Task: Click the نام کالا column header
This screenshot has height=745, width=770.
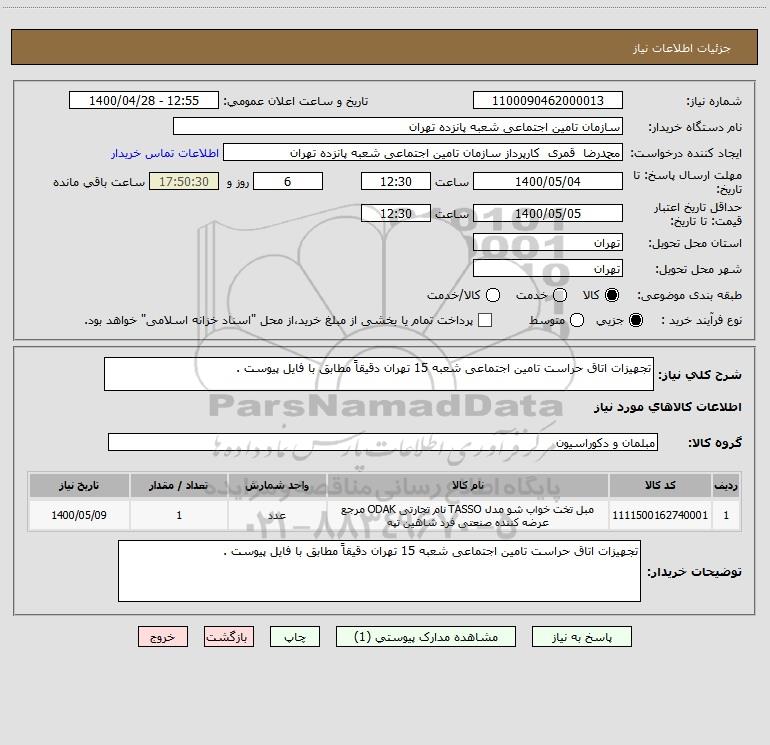Action: [x=468, y=485]
